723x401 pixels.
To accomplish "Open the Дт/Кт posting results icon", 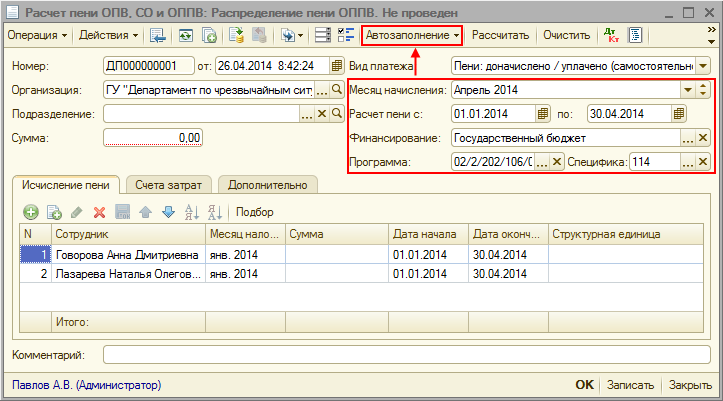I will 611,35.
